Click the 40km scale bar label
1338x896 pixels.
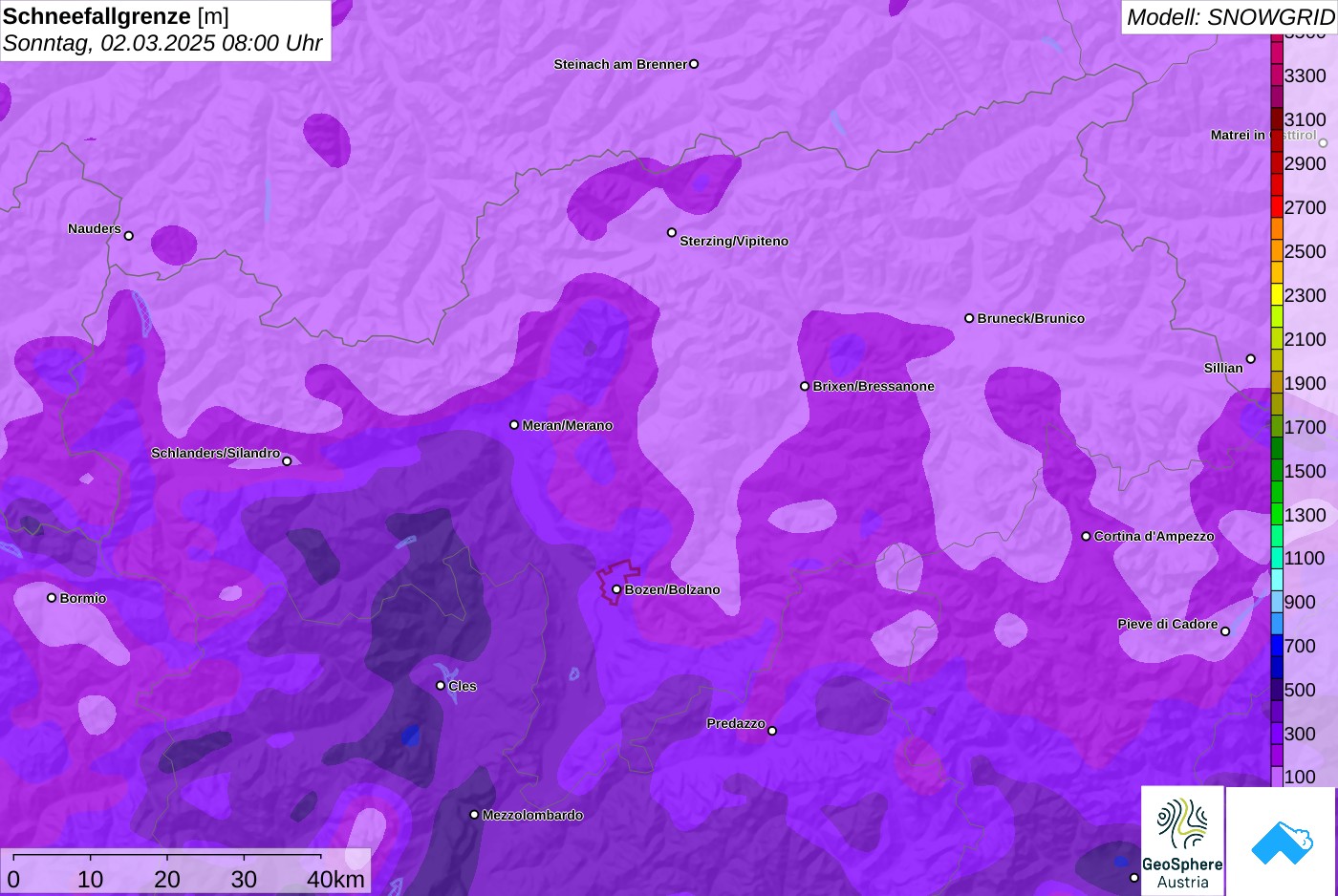pos(335,879)
